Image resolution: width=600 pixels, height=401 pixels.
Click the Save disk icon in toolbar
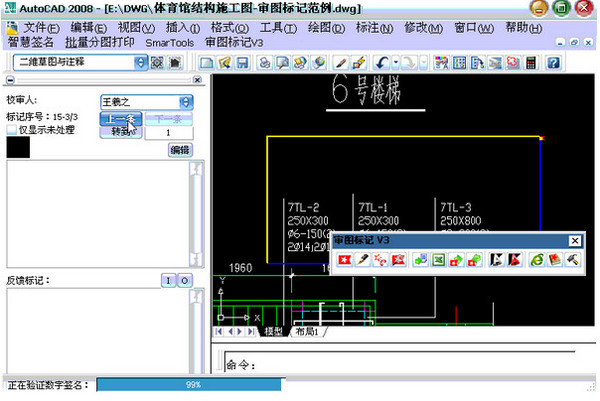241,63
